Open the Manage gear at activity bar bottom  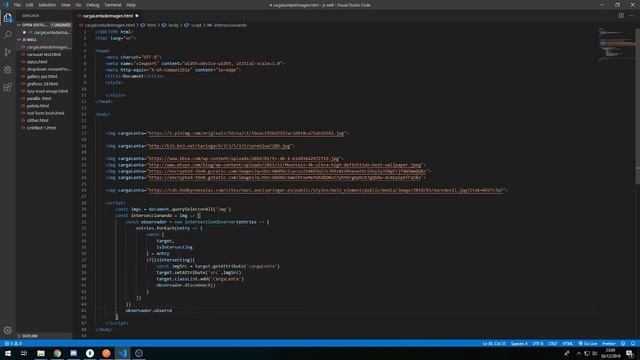[x=7, y=330]
